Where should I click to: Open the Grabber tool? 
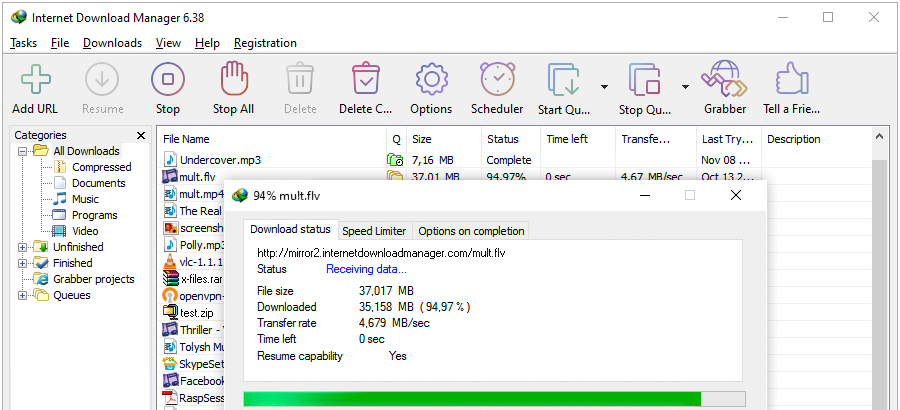tap(725, 79)
